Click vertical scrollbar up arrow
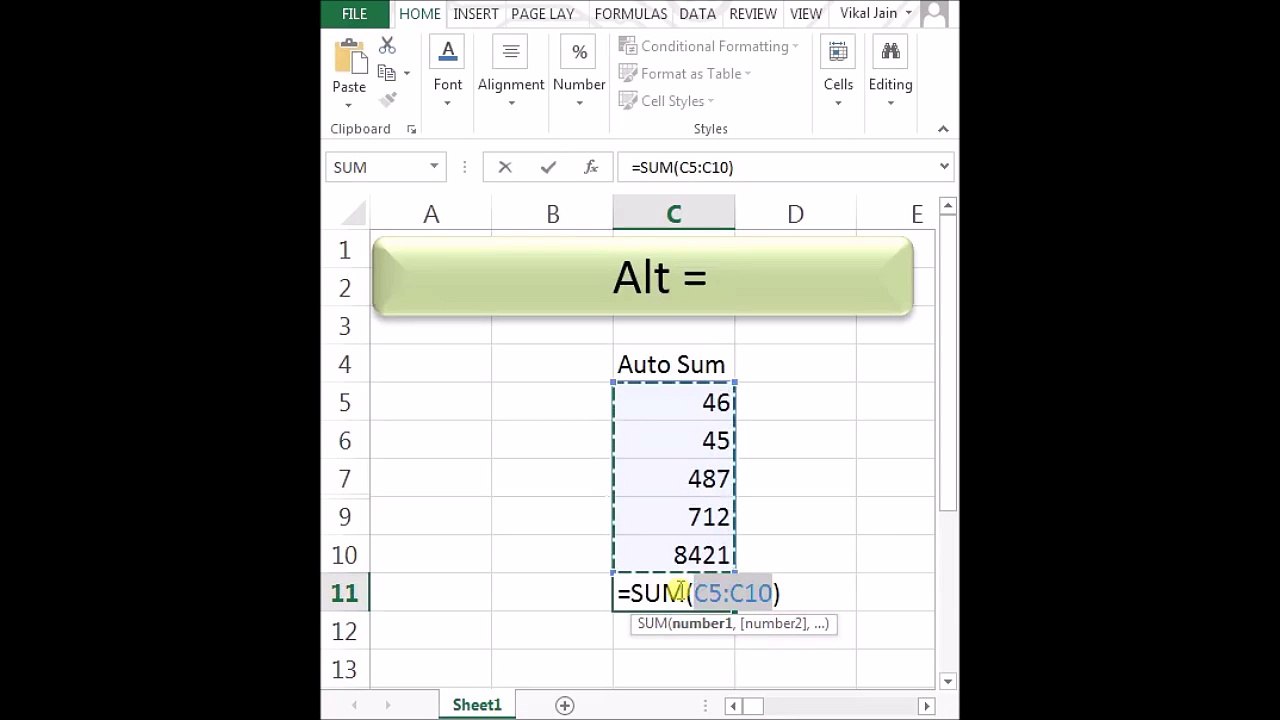The image size is (1280, 720). [x=948, y=206]
